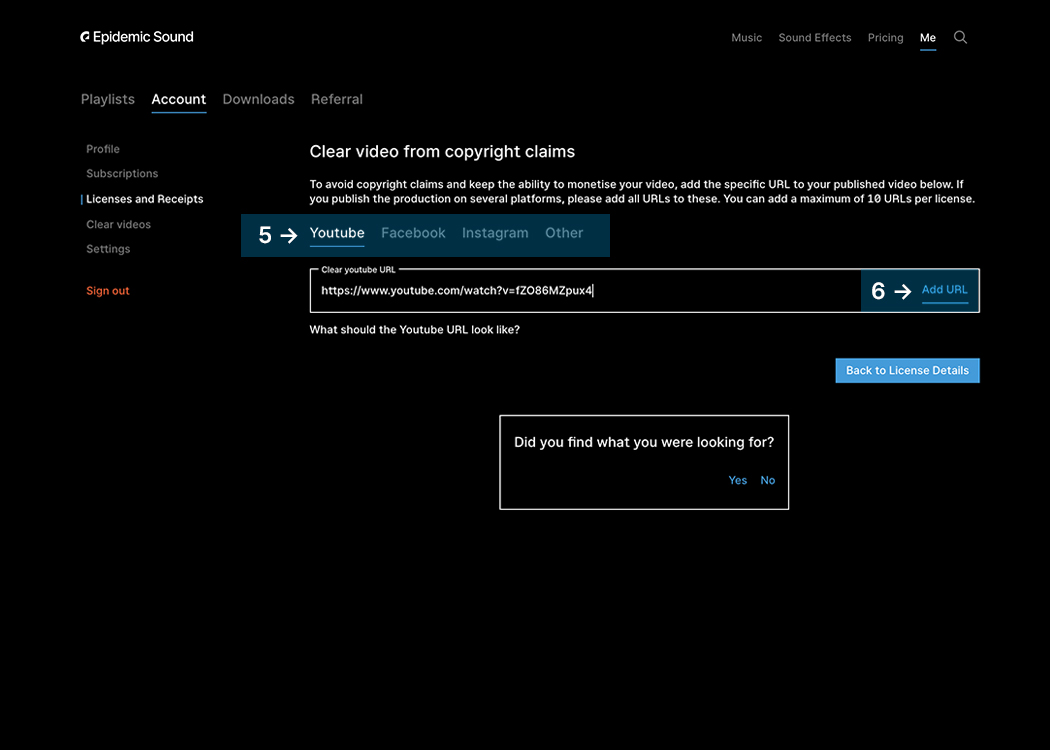The width and height of the screenshot is (1050, 750).
Task: Open Profile in the sidebar
Action: [x=103, y=149]
